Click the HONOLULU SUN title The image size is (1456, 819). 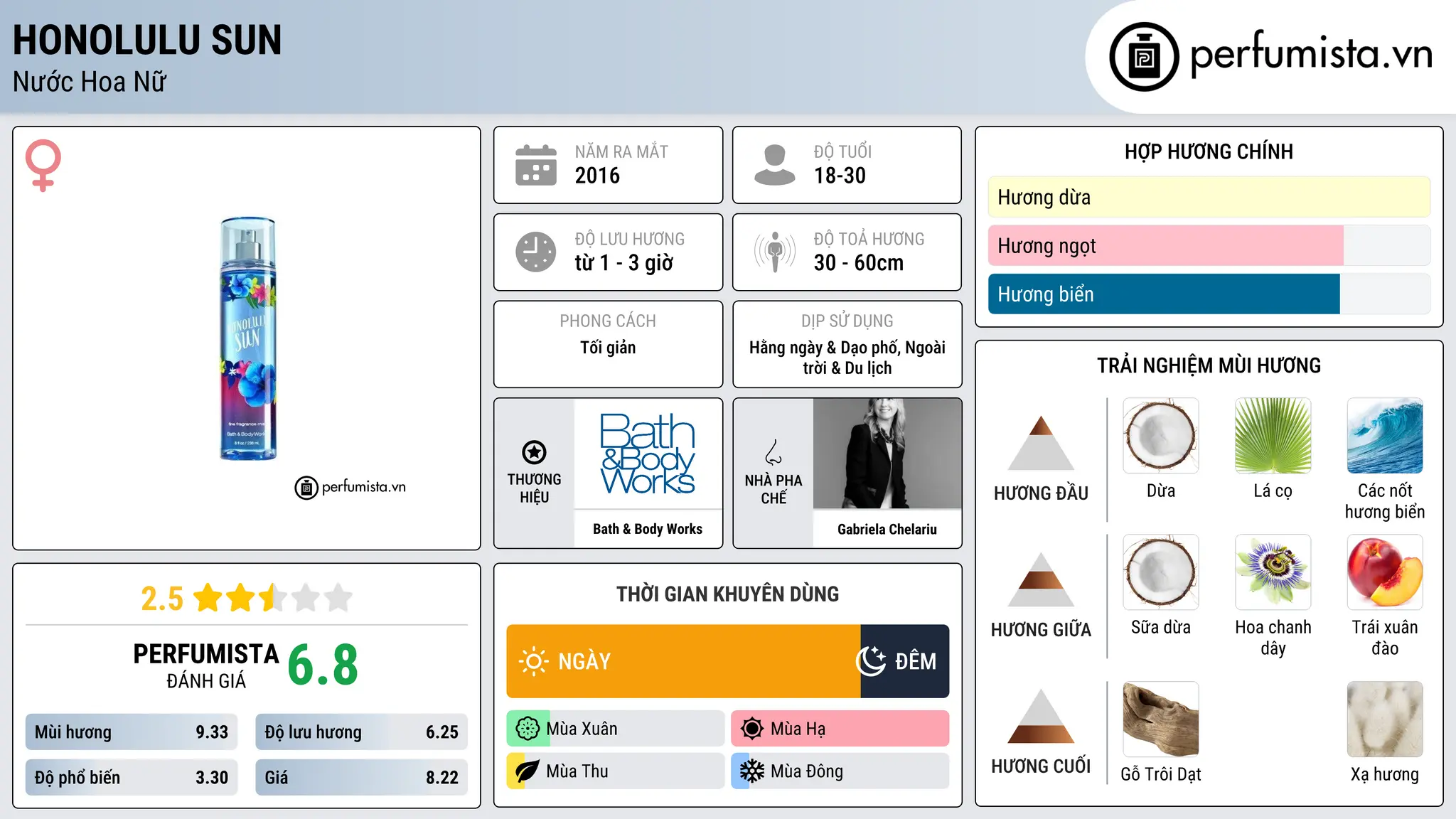click(x=147, y=40)
